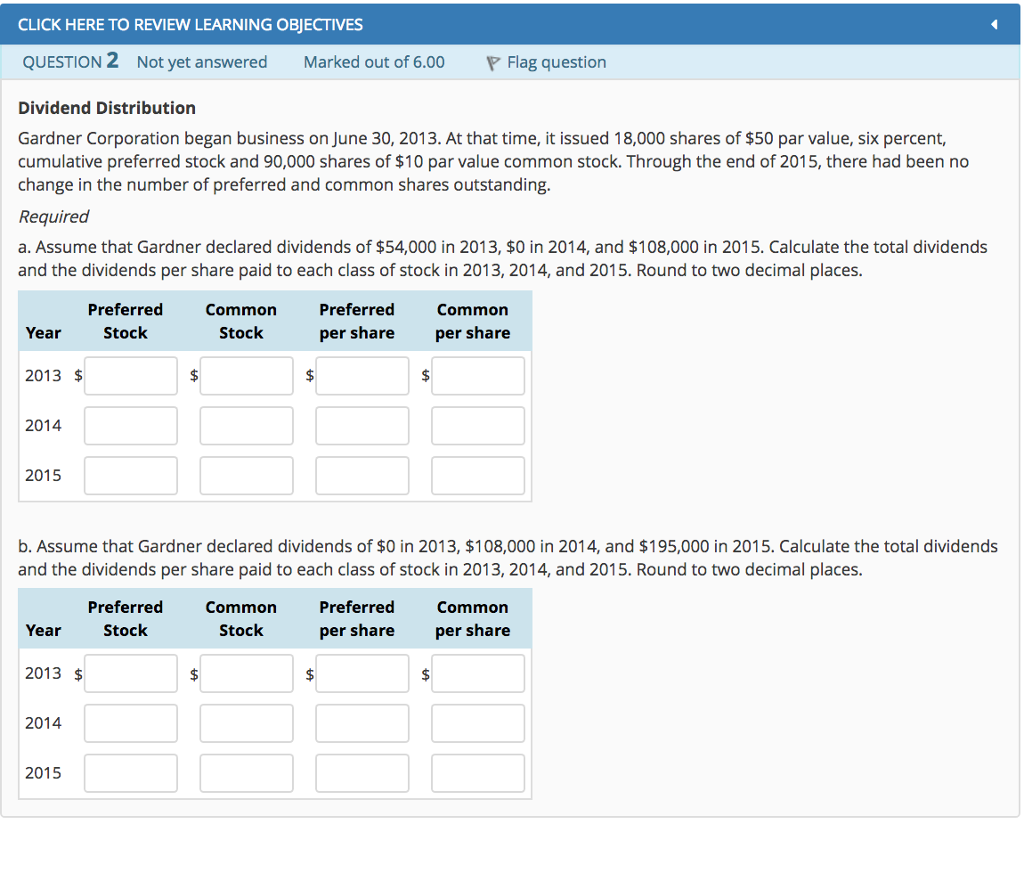Click 2015 Preferred per share field in part a
This screenshot has height=873, width=1024.
point(362,475)
